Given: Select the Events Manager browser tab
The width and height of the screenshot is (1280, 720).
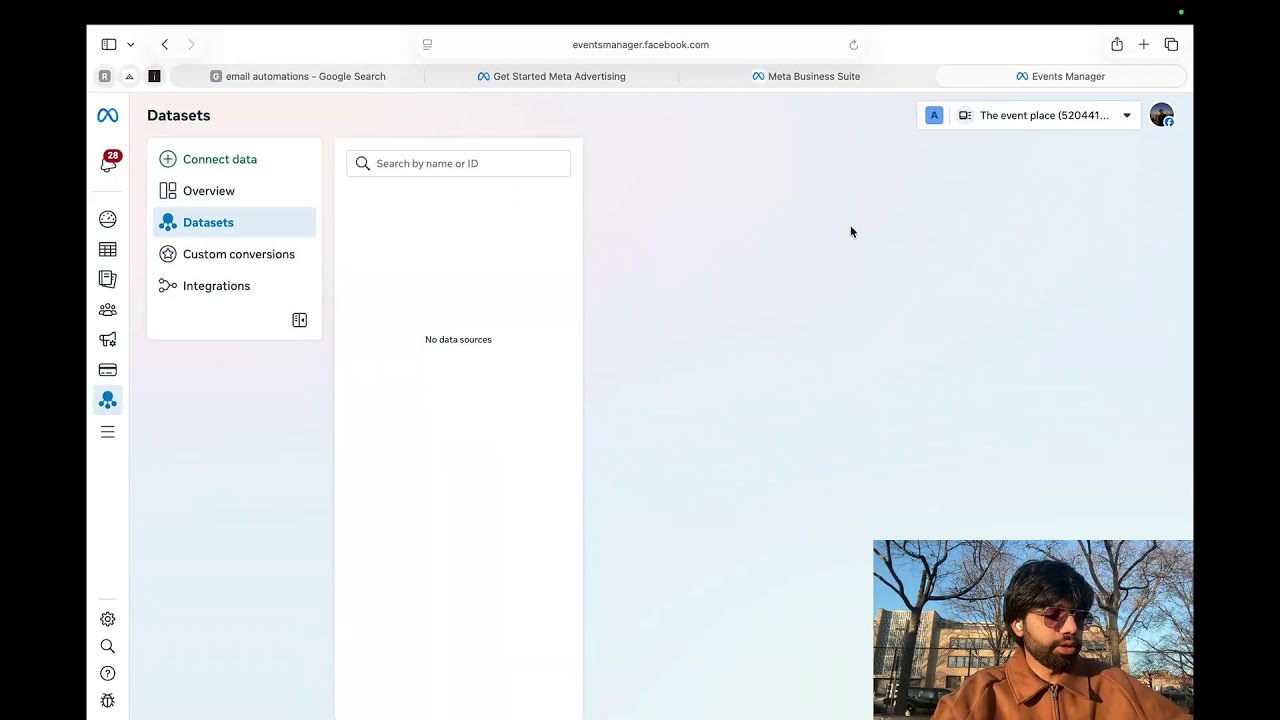Looking at the screenshot, I should (x=1060, y=76).
